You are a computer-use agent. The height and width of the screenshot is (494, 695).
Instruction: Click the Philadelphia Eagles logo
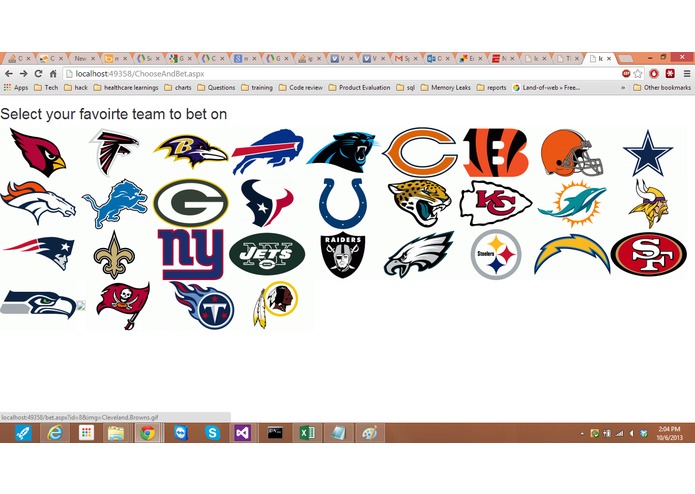click(x=419, y=255)
